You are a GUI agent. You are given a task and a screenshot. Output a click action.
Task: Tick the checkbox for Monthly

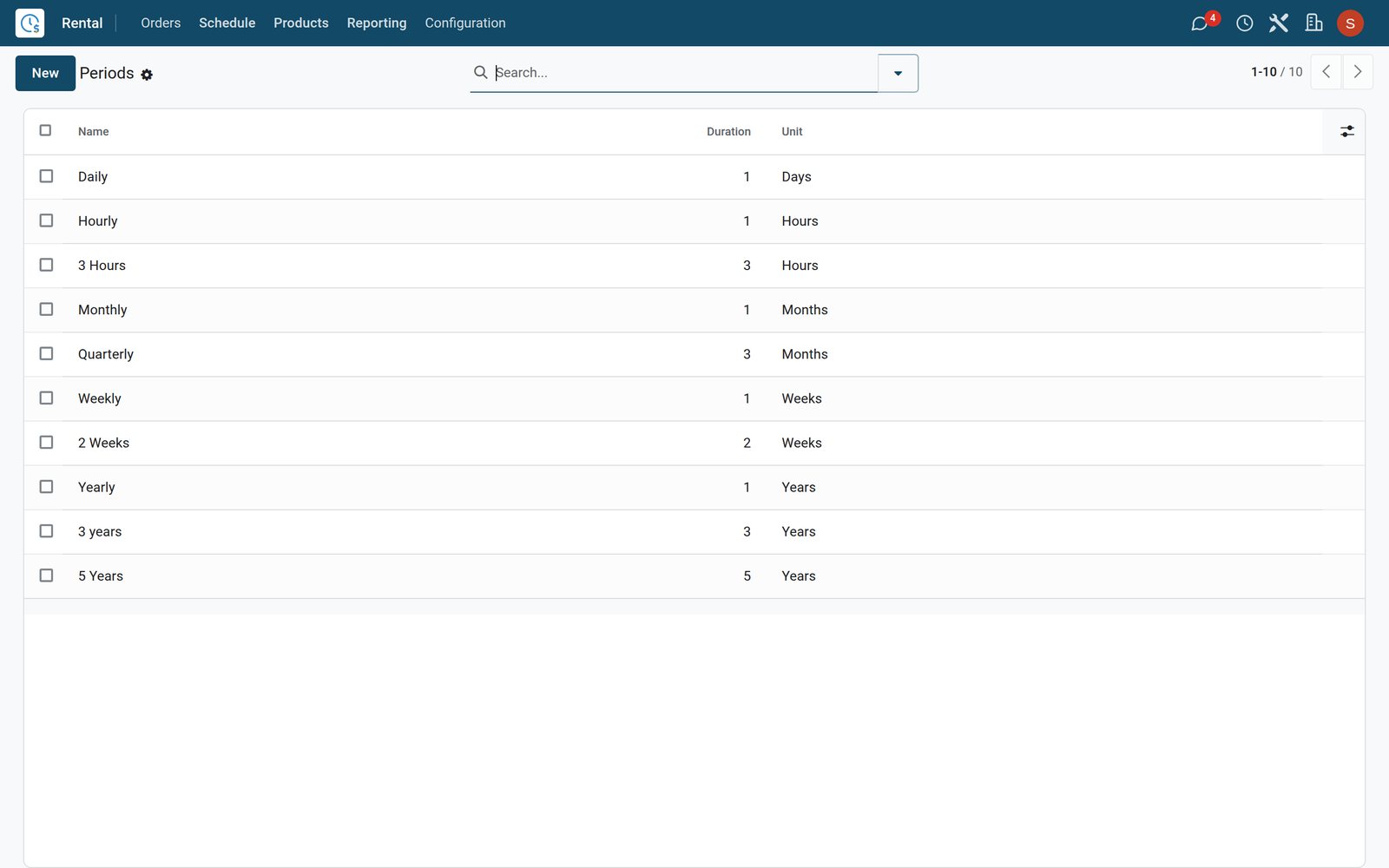click(46, 309)
